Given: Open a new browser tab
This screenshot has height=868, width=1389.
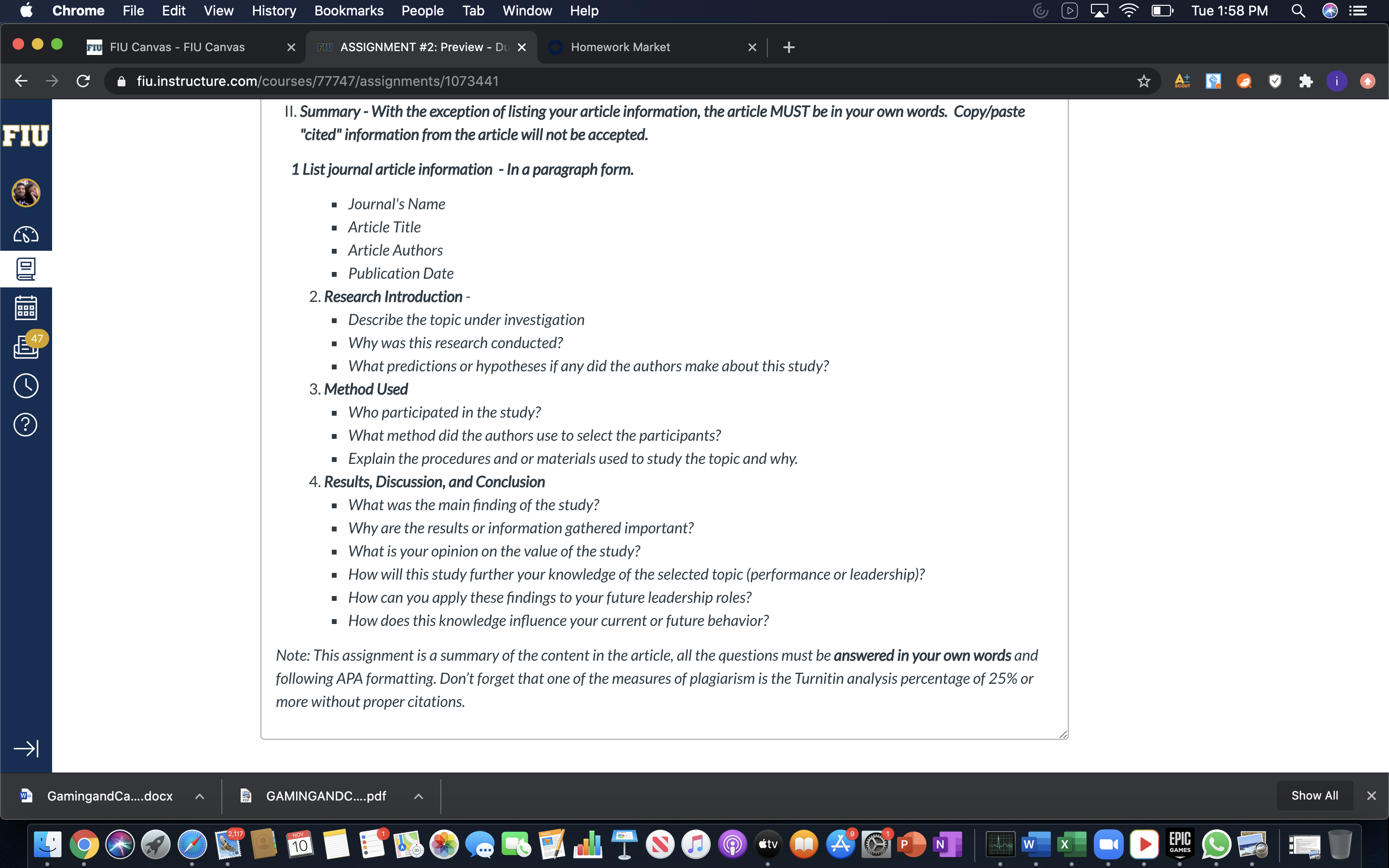Looking at the screenshot, I should point(789,47).
